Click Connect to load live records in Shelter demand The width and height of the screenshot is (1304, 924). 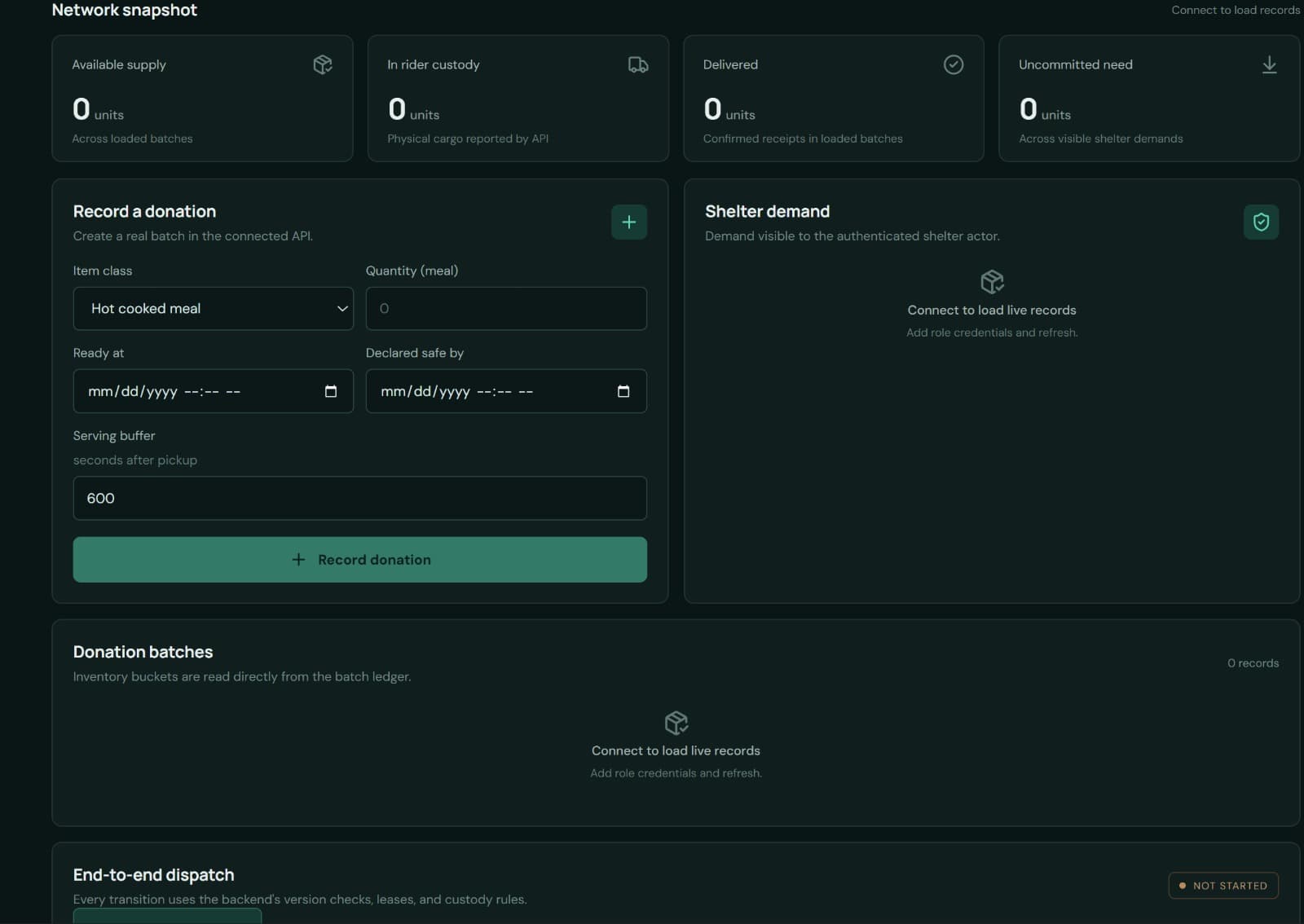pyautogui.click(x=992, y=310)
